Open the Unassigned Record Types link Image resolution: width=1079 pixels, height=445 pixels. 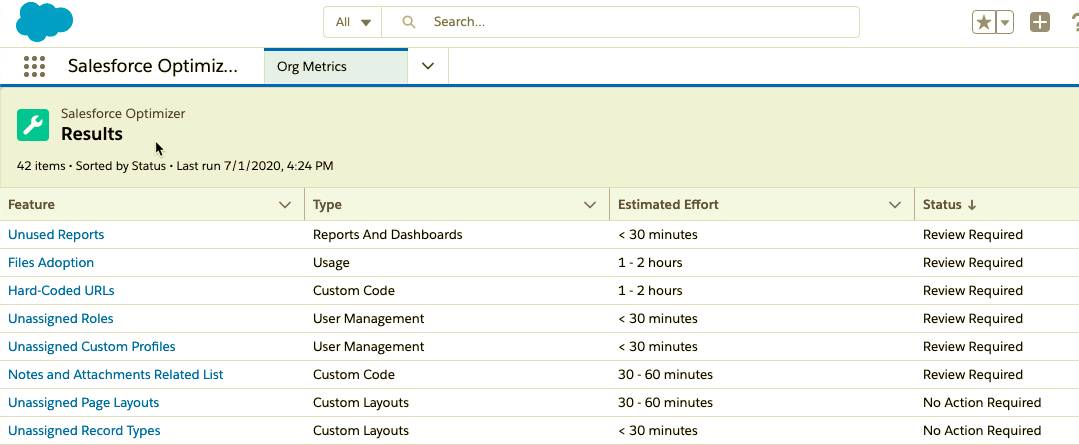point(84,431)
